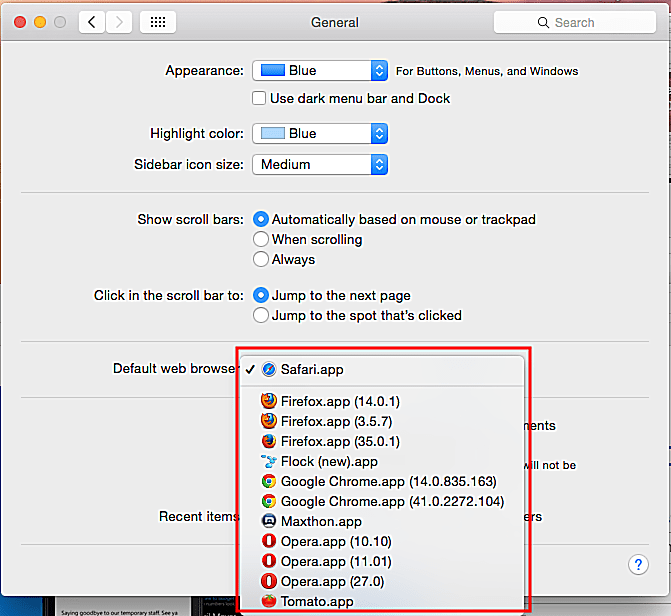The image size is (671, 616).
Task: Open the Highlight color dropdown
Action: click(320, 134)
